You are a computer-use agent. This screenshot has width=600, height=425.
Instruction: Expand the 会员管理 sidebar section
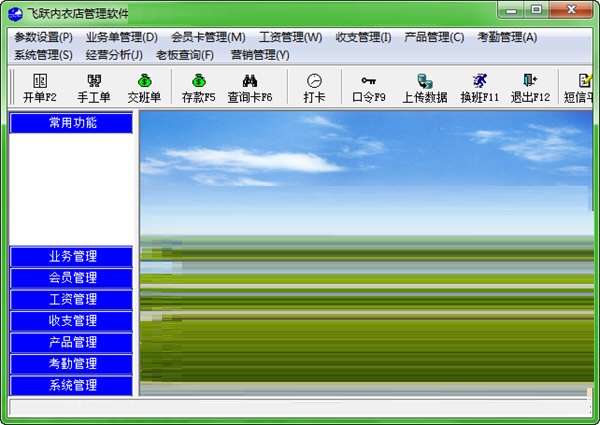[71, 278]
